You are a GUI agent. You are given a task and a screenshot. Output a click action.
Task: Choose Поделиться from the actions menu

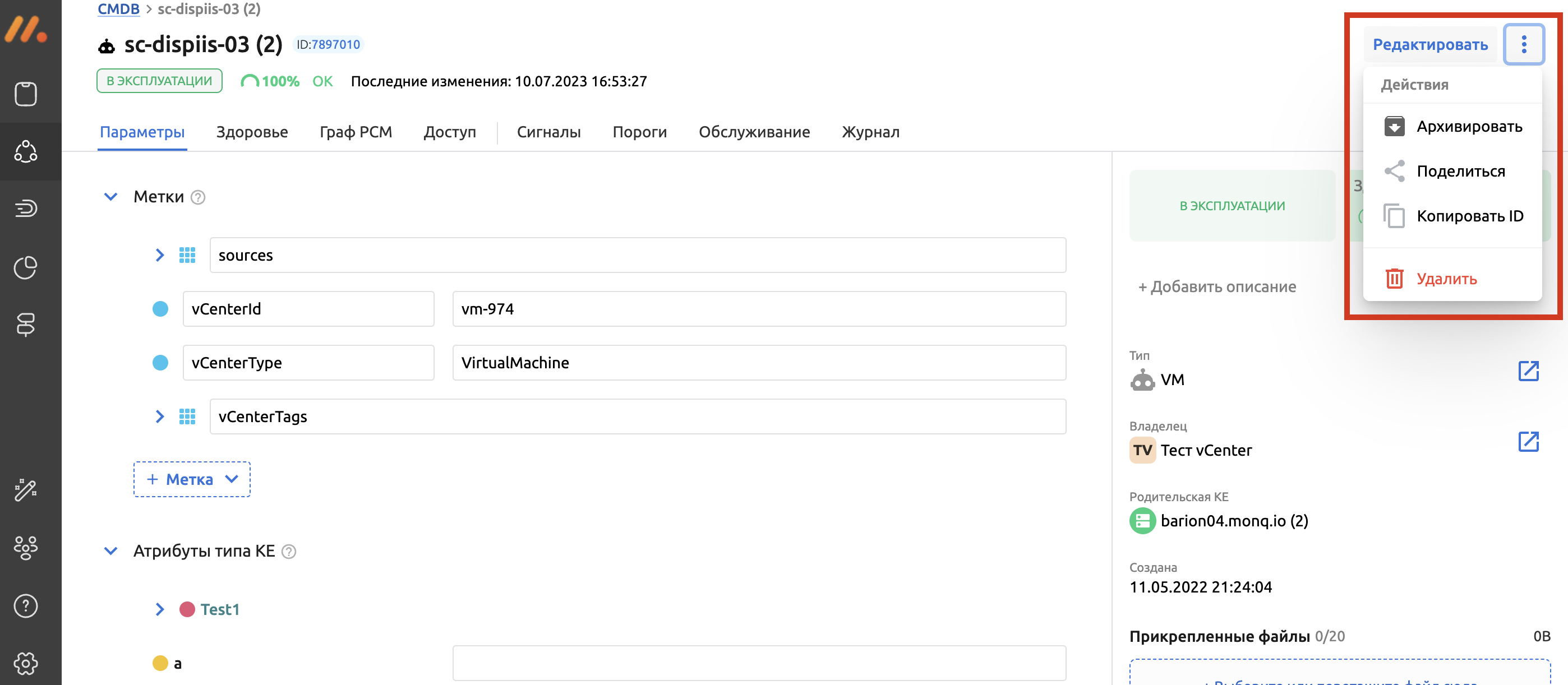[1452, 171]
